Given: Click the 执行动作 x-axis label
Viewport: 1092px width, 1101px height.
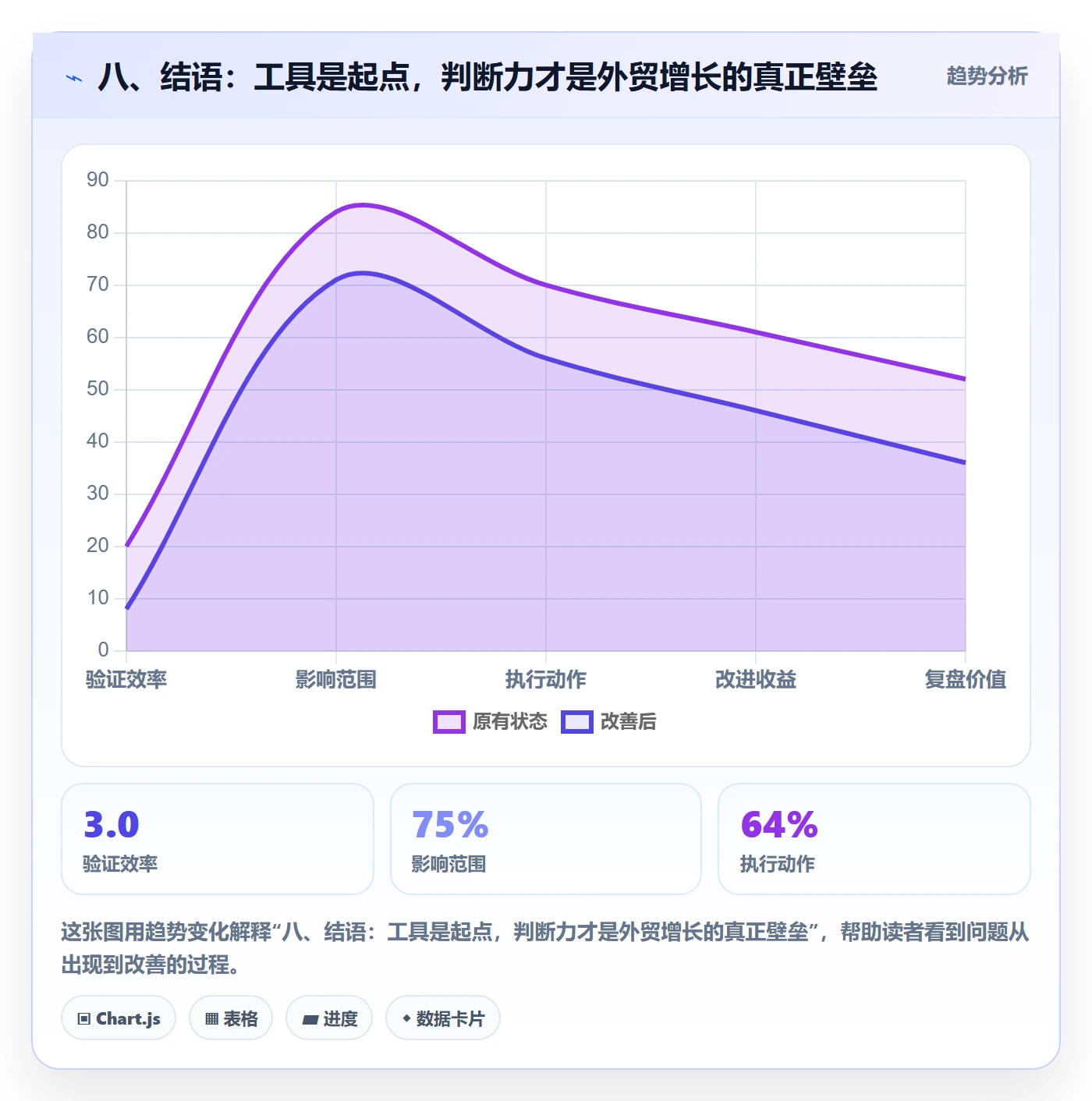Looking at the screenshot, I should pos(546,679).
